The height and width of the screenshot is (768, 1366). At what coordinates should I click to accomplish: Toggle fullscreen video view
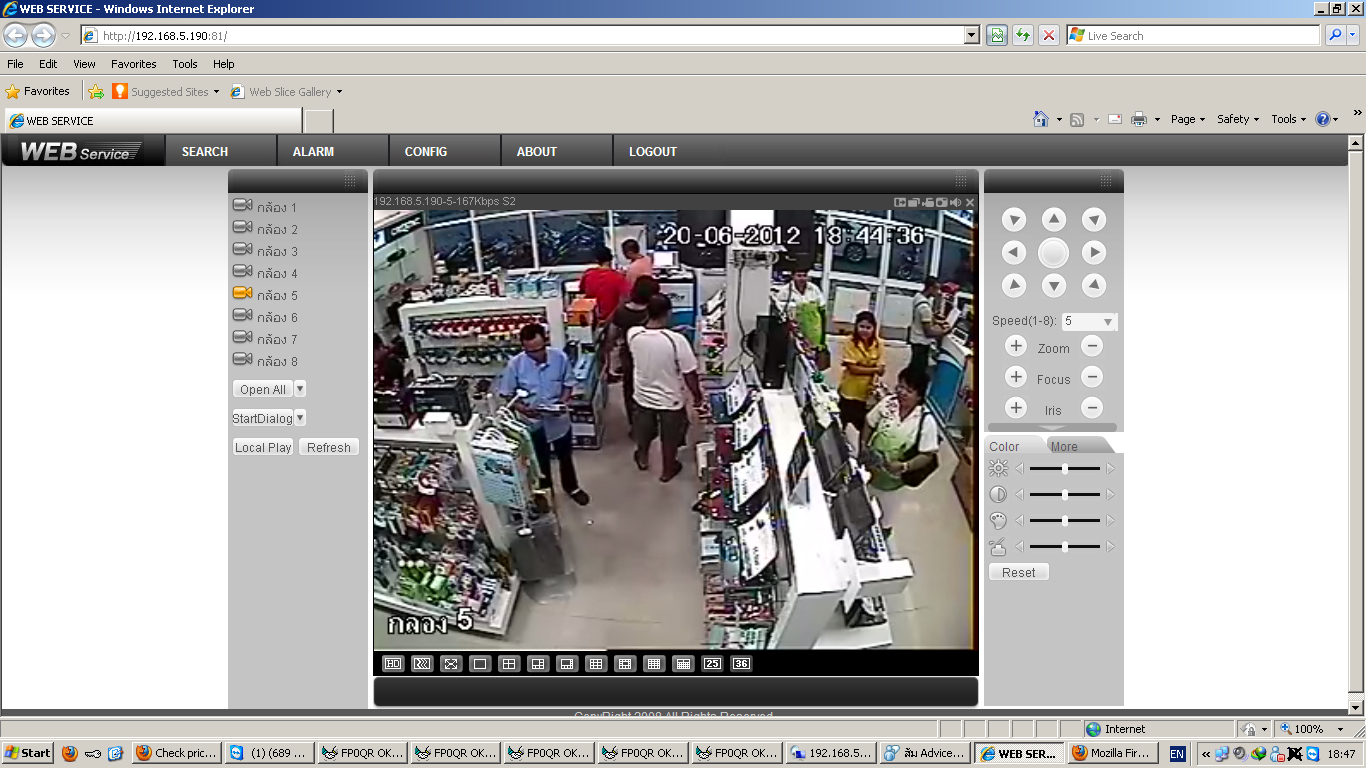click(x=451, y=663)
